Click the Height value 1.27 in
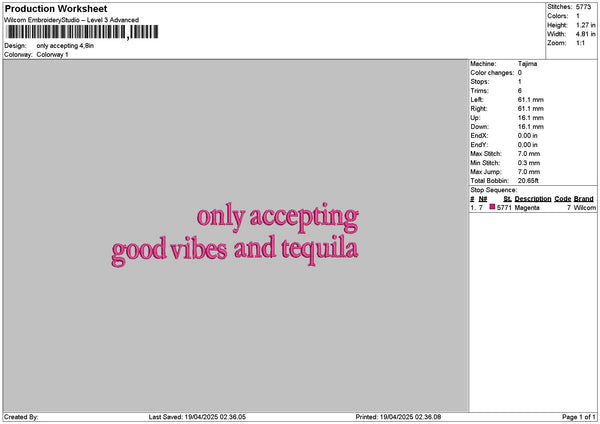The height and width of the screenshot is (424, 600). 585,25
